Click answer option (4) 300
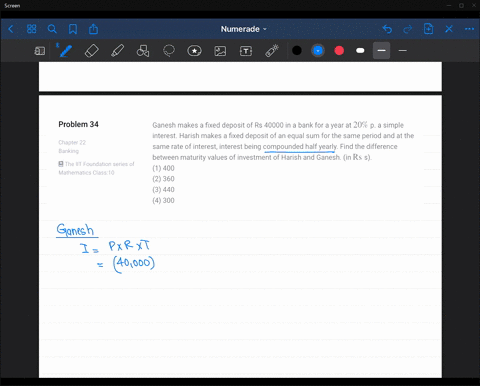This screenshot has width=480, height=386. coord(163,200)
